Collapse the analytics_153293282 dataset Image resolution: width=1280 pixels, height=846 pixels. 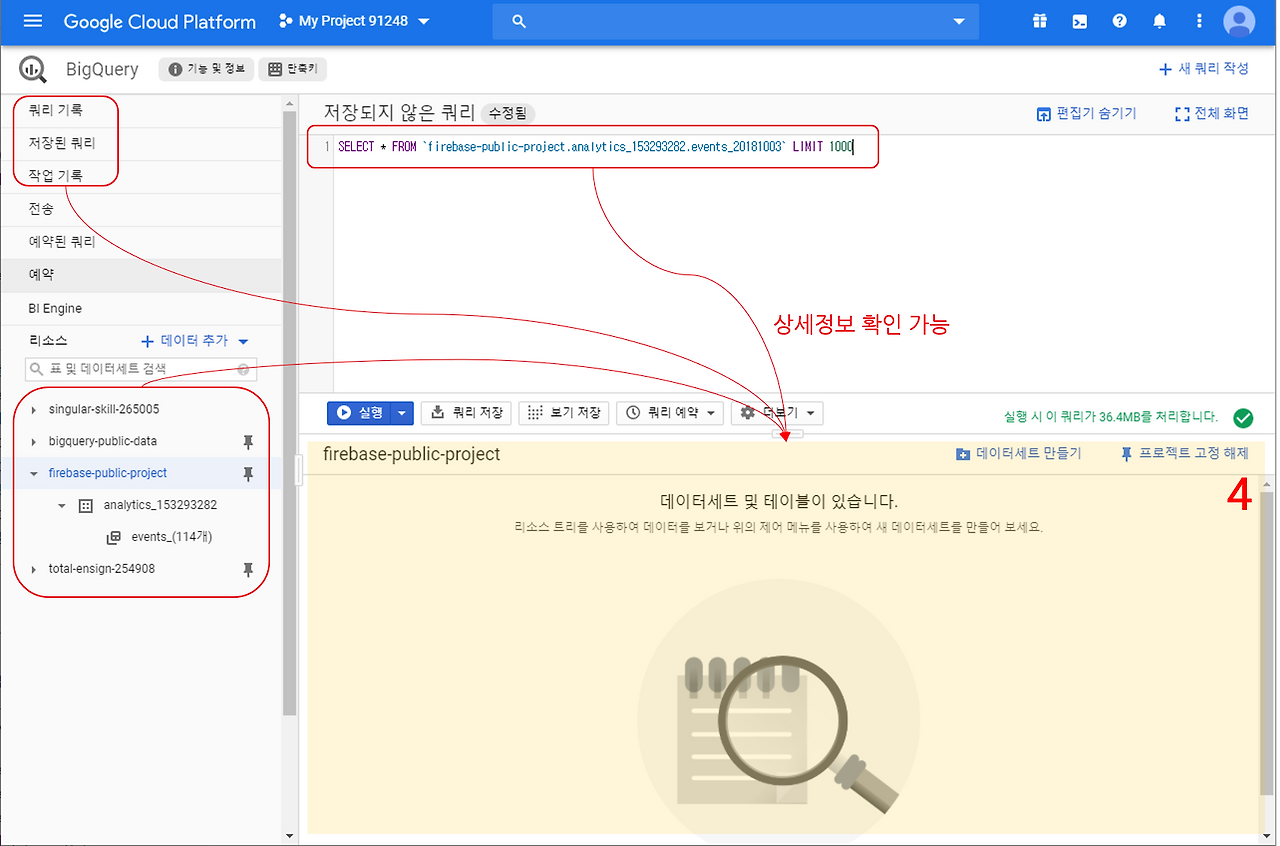click(x=62, y=505)
